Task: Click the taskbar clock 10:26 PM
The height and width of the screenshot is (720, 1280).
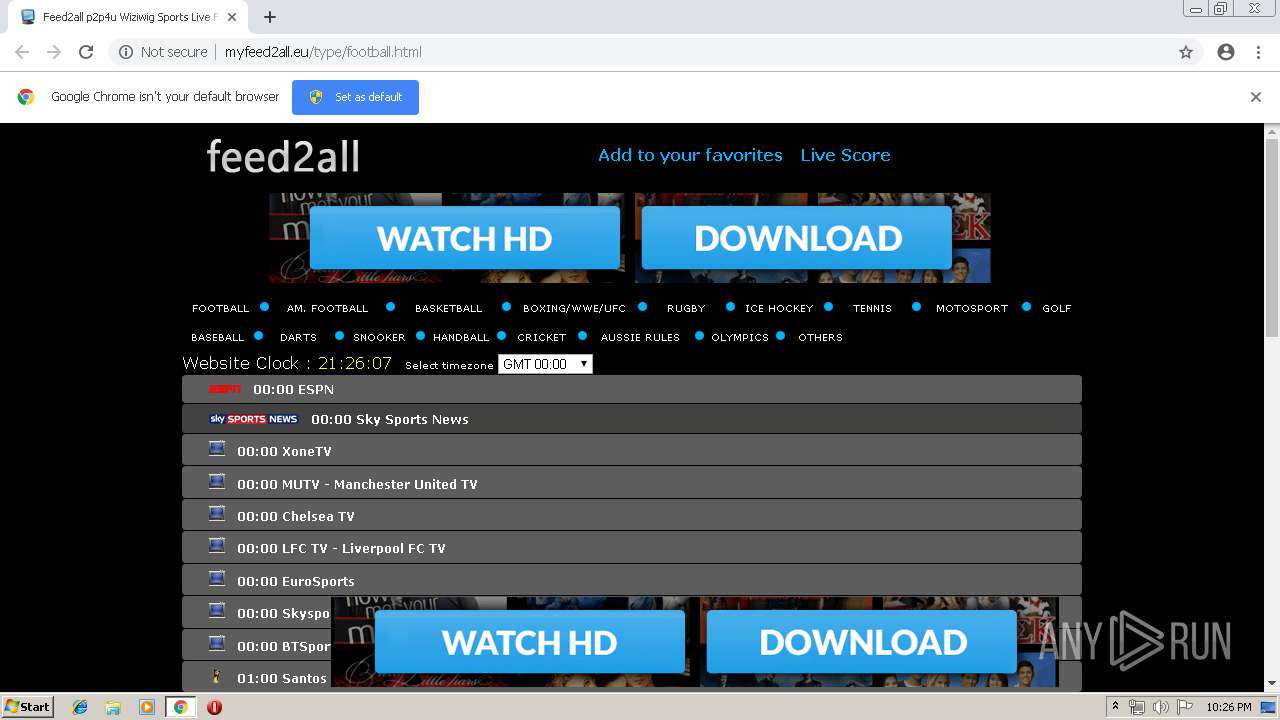Action: [x=1229, y=707]
